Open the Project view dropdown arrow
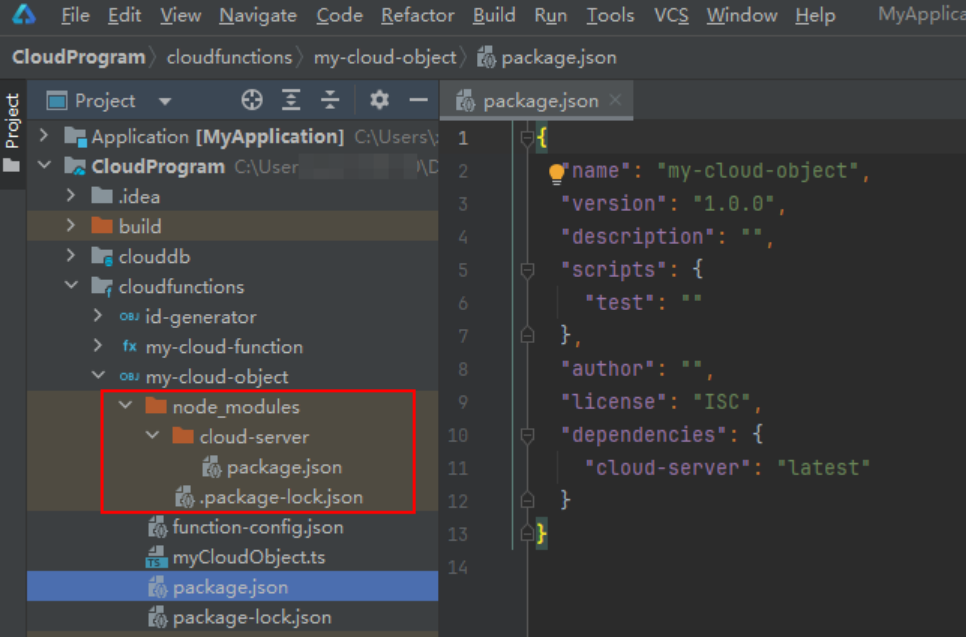Viewport: 966px width, 637px height. (x=165, y=101)
